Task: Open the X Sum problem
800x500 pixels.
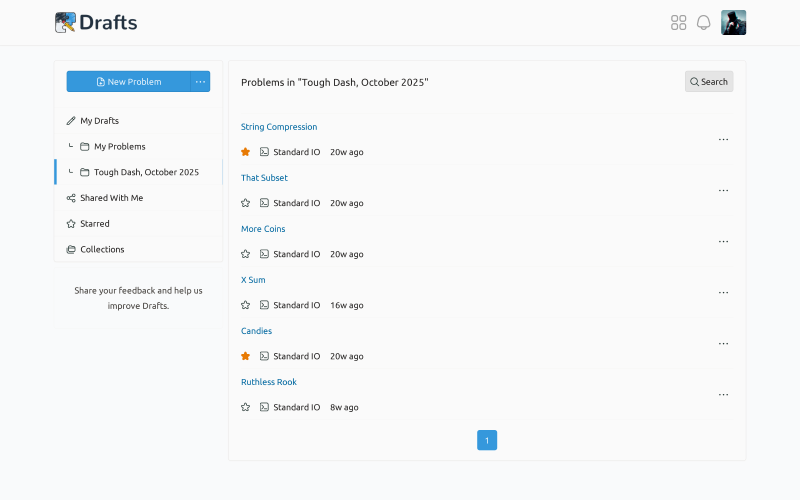Action: click(253, 280)
